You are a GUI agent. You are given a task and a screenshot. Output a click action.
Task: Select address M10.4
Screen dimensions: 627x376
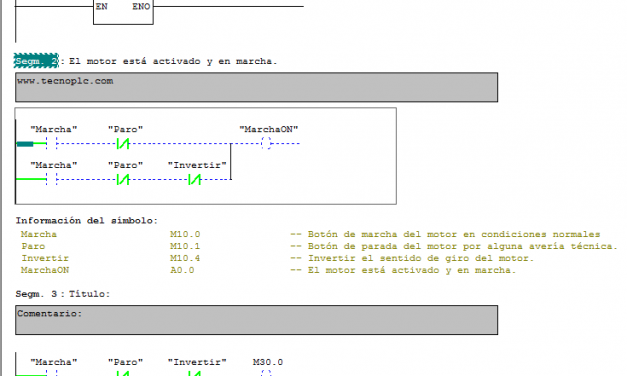point(185,258)
